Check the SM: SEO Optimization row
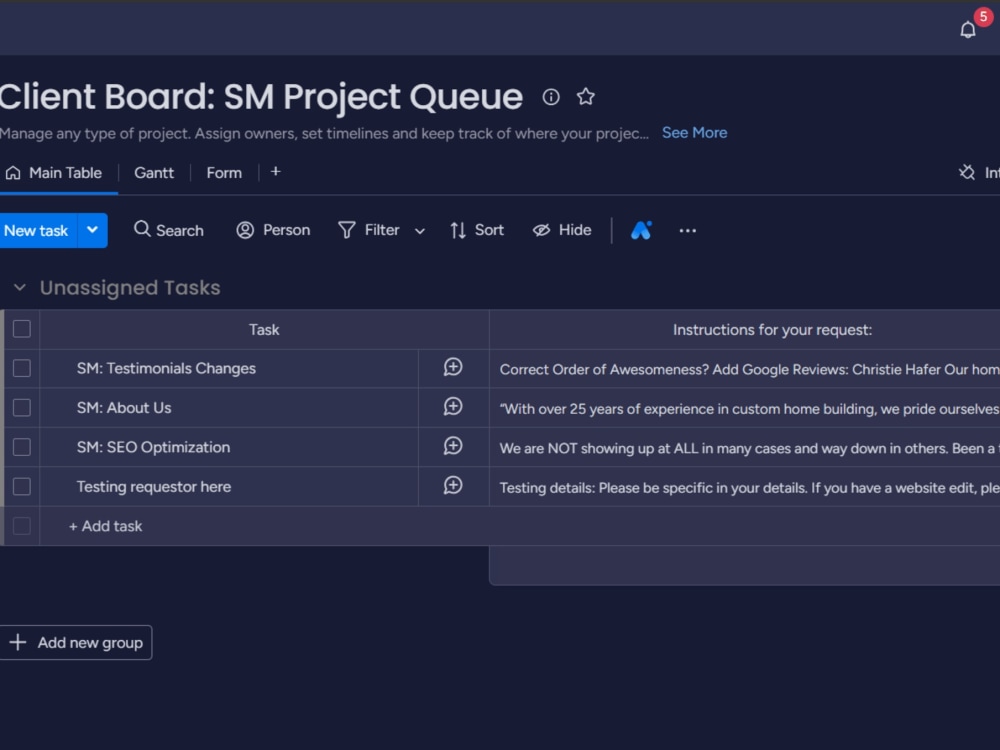The height and width of the screenshot is (750, 1000). [22, 448]
